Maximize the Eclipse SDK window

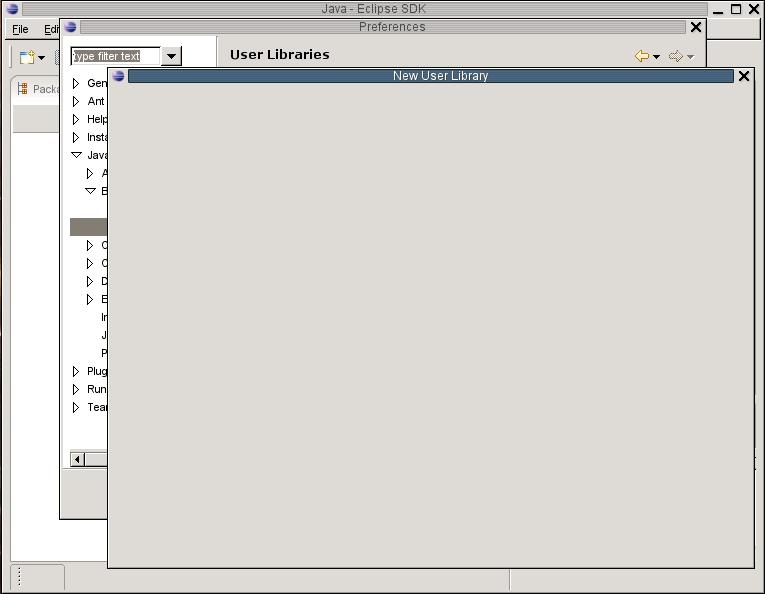pyautogui.click(x=736, y=9)
